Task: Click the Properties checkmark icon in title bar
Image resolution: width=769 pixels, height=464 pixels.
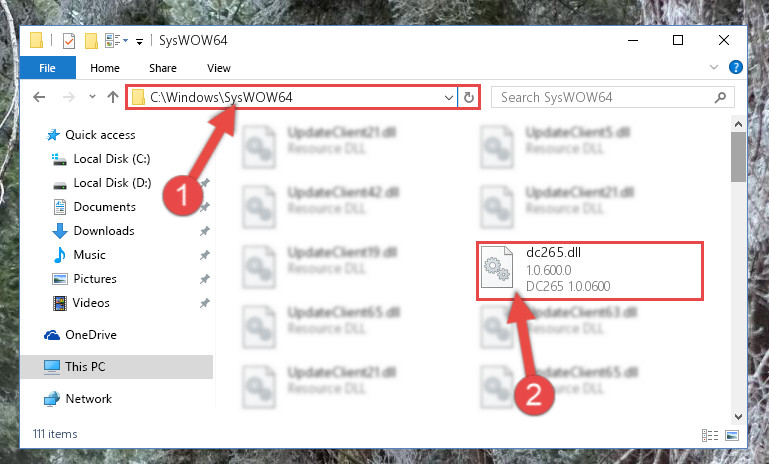Action: click(69, 41)
